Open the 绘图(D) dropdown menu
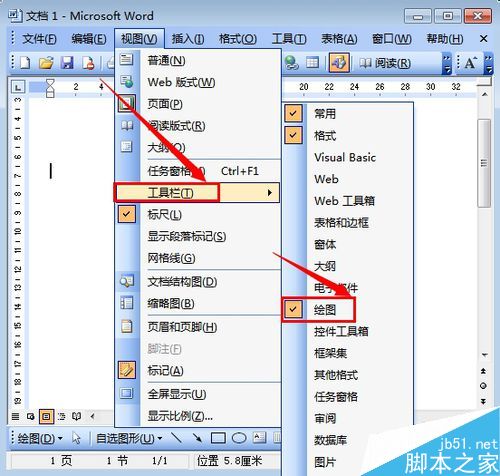This screenshot has height=476, width=500. pos(40,438)
